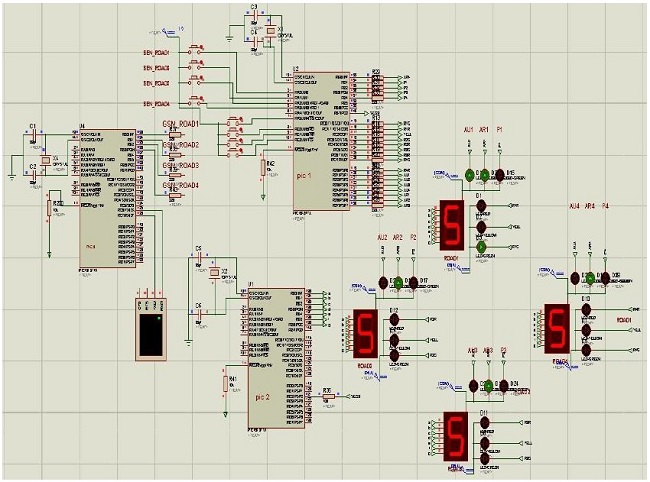Select the bottom seven-segment display below AU3

[456, 431]
